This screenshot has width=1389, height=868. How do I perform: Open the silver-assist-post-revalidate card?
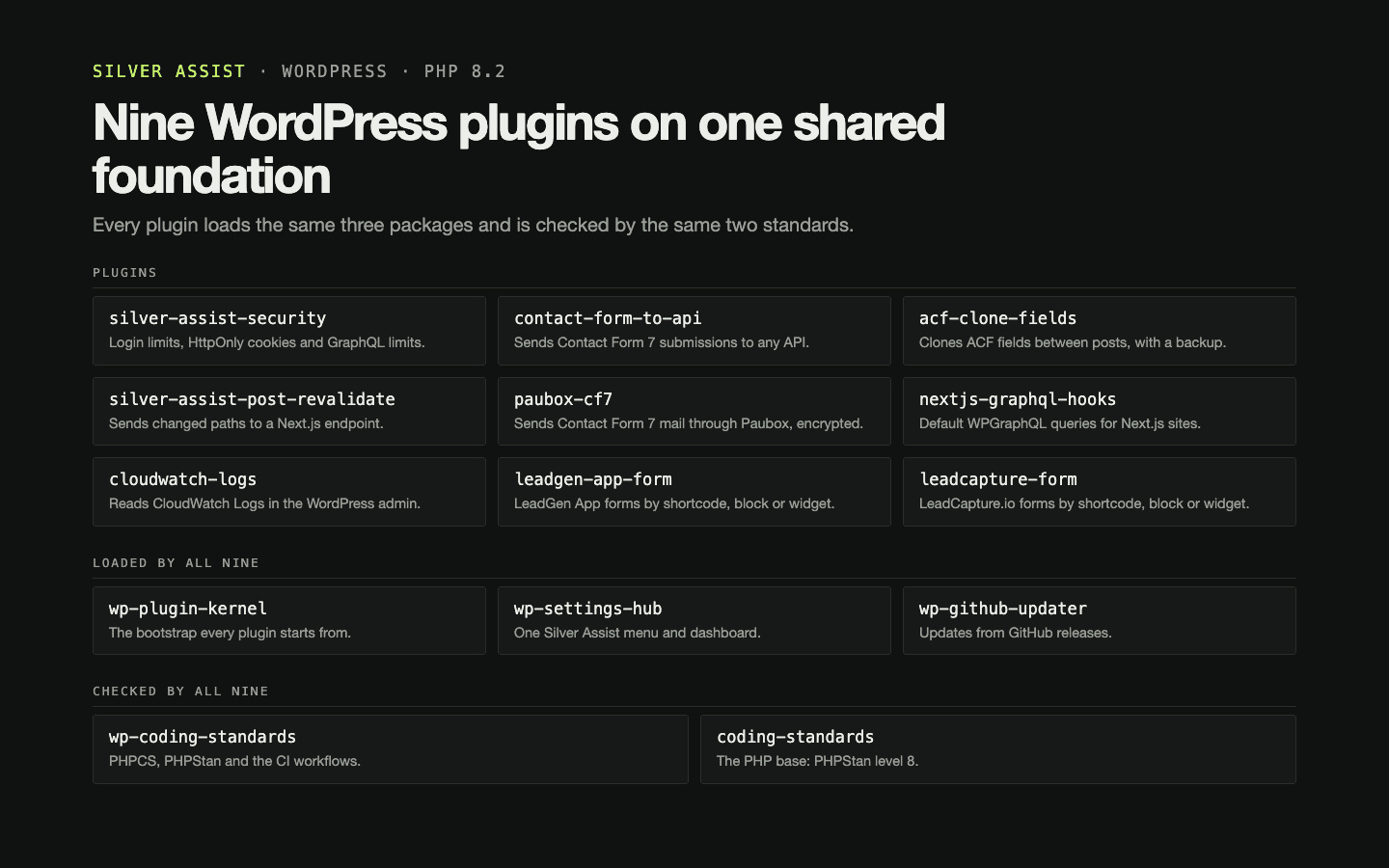[x=289, y=412]
